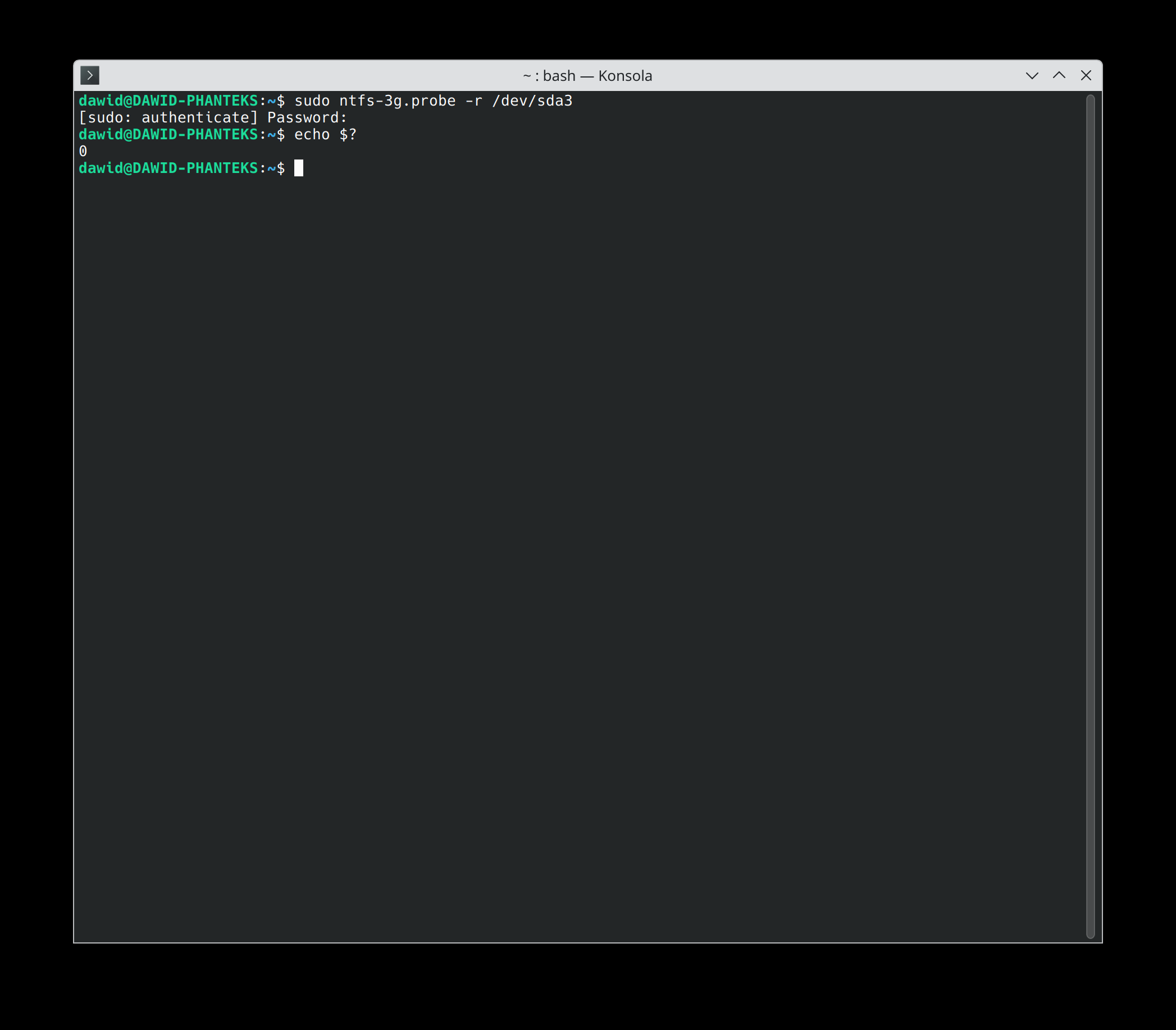Click the prompt before 'echo $?'
Viewport: 1176px width, 1030px height.
(x=168, y=134)
